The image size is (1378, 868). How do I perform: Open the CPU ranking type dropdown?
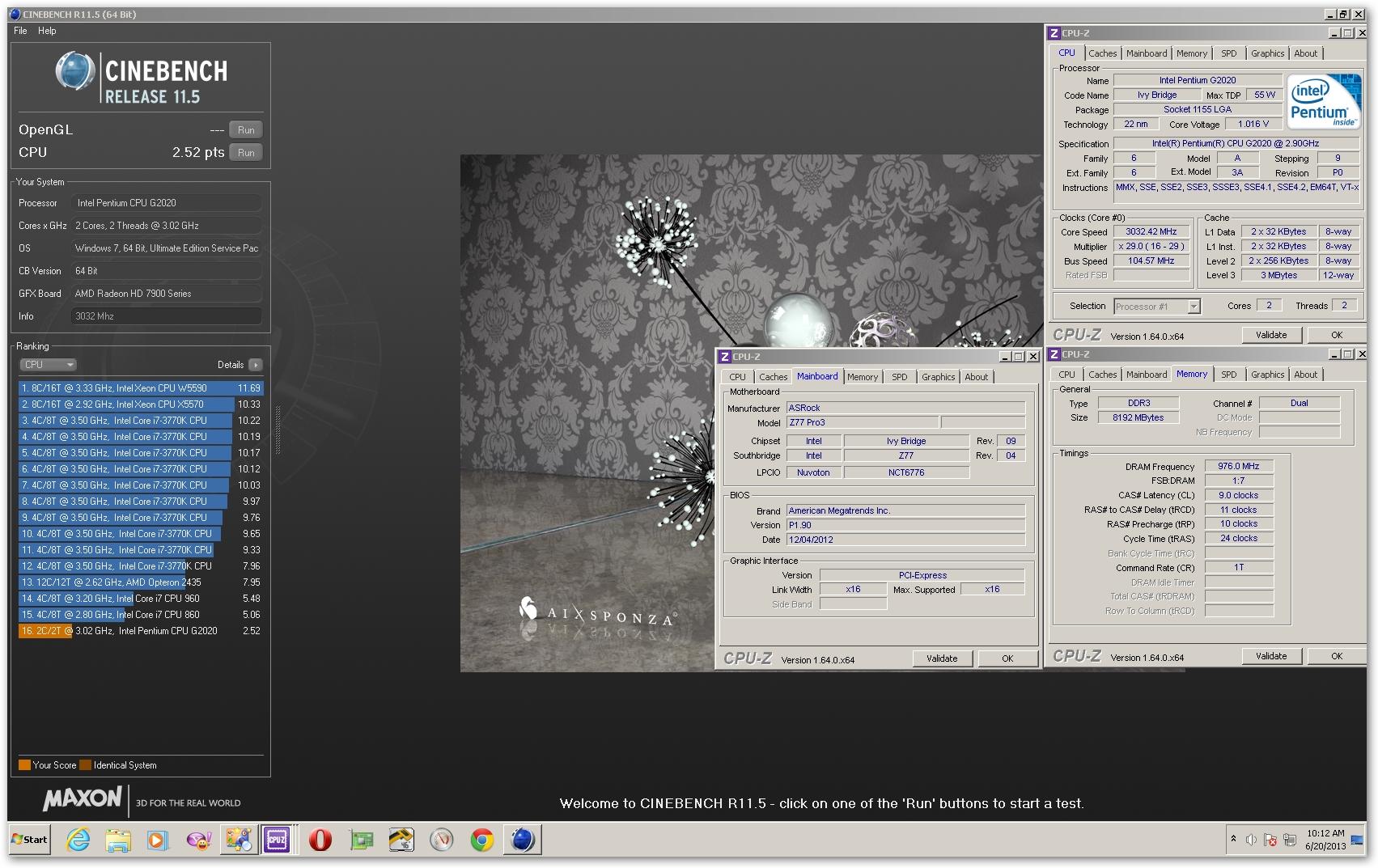(x=48, y=365)
